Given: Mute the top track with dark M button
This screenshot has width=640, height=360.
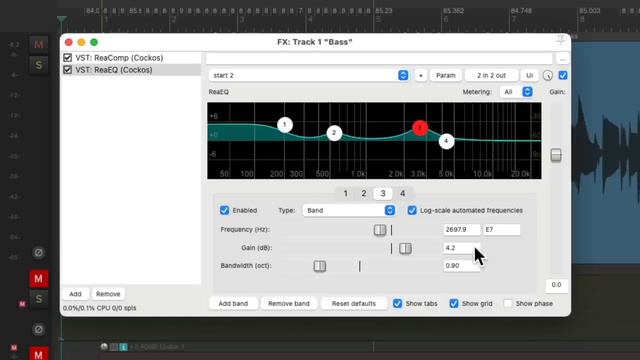Looking at the screenshot, I should (39, 44).
